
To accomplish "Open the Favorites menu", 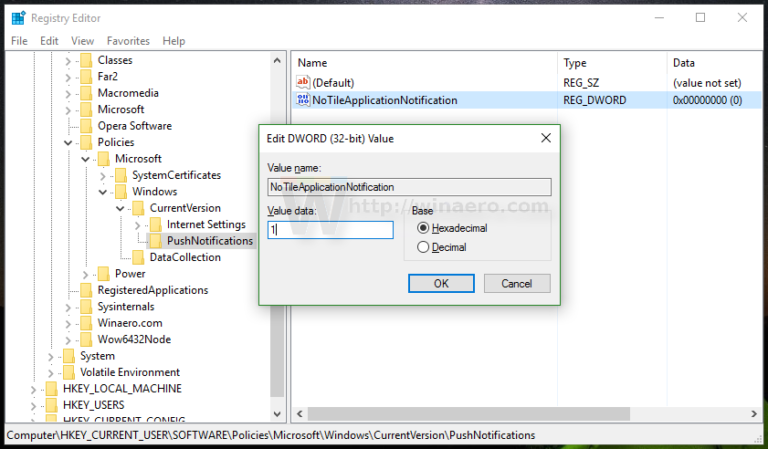I will (x=128, y=41).
